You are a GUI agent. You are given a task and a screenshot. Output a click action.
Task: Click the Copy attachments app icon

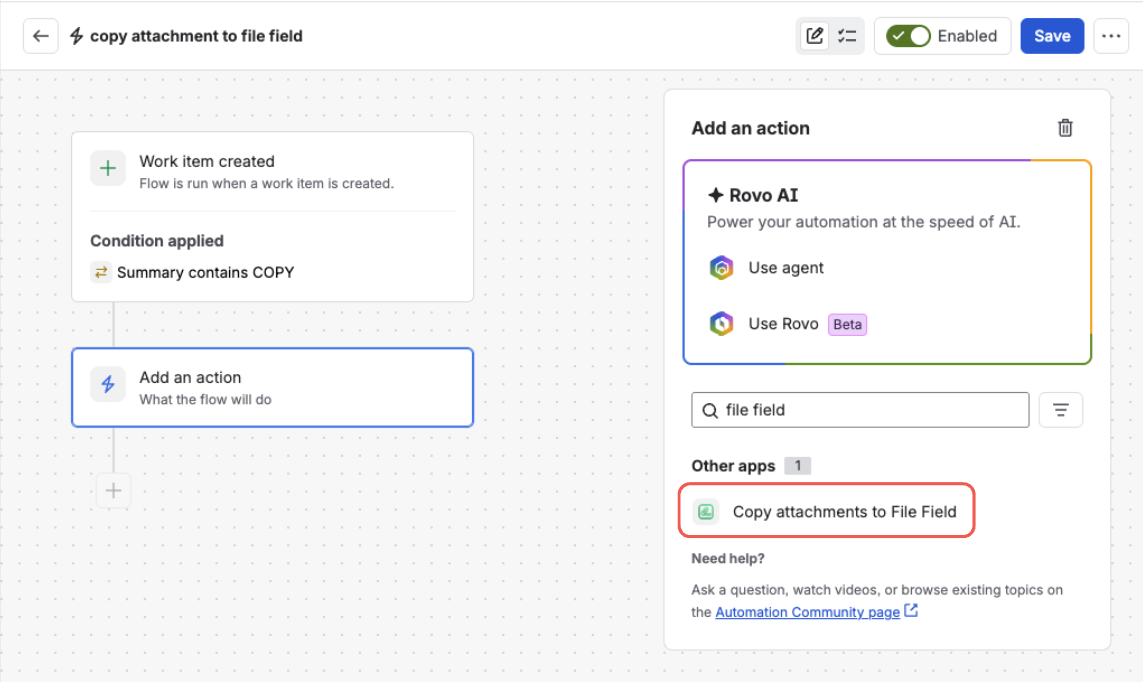pyautogui.click(x=706, y=512)
